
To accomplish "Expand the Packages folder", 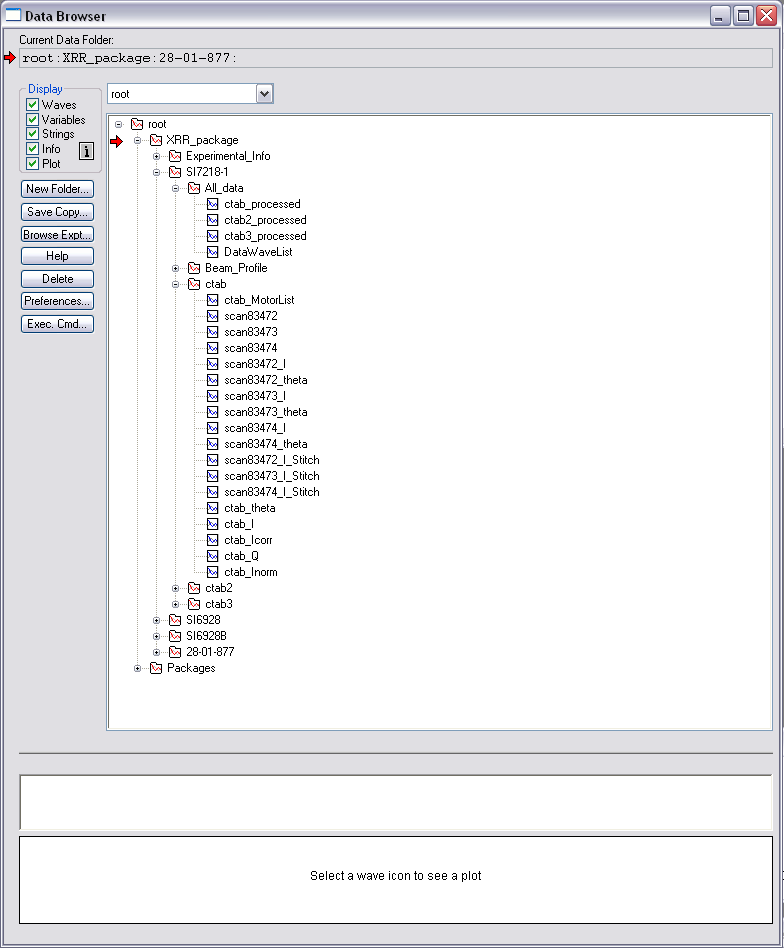I will 138,668.
